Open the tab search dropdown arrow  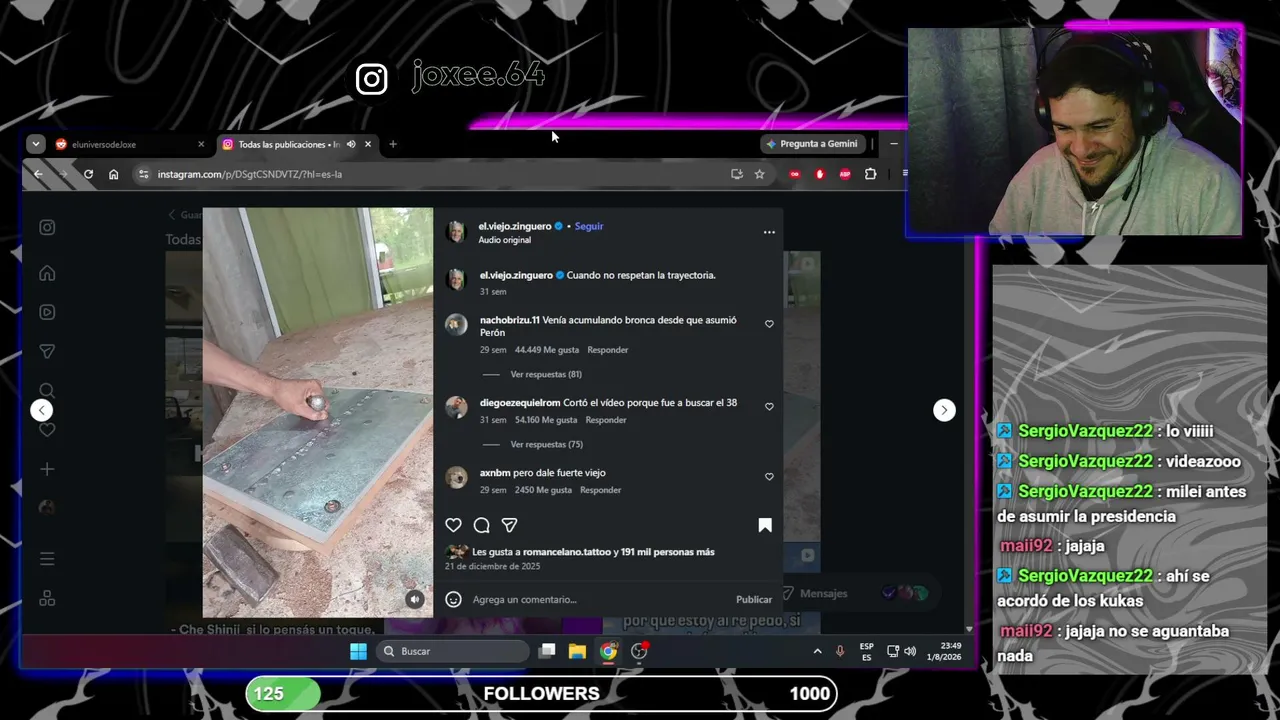point(36,144)
